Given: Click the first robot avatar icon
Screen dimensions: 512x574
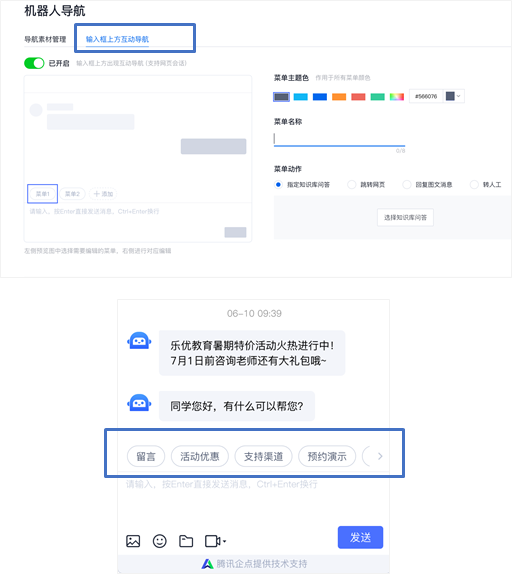Looking at the screenshot, I should (x=139, y=341).
